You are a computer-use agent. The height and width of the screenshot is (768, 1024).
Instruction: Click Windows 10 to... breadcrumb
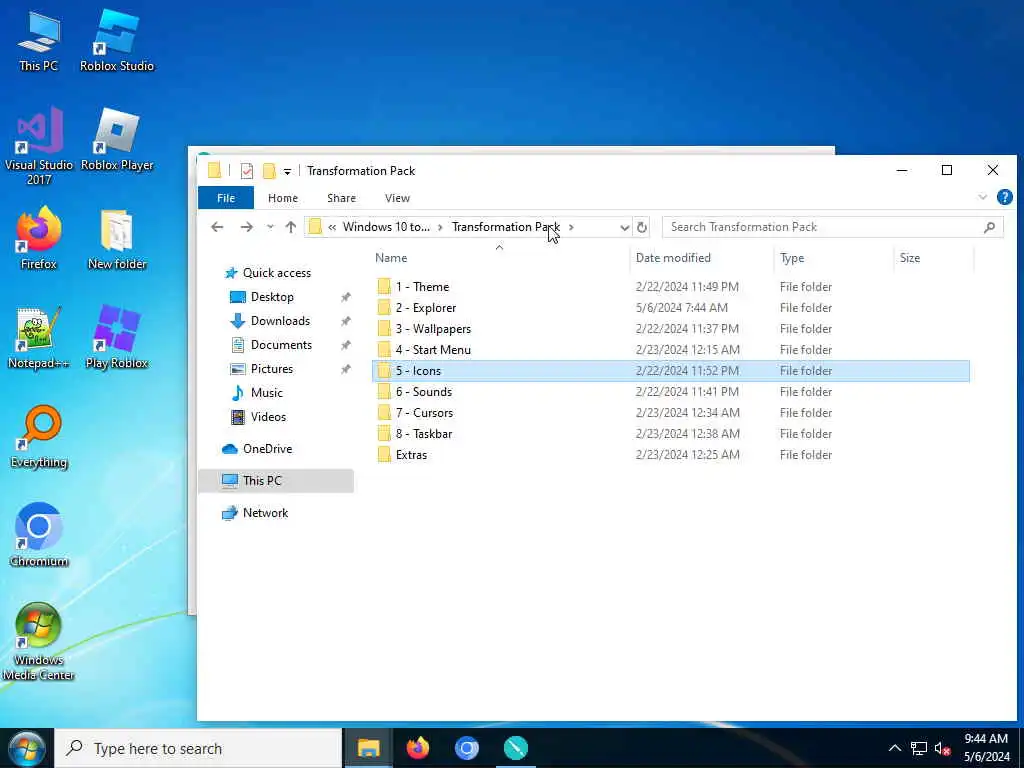click(x=387, y=227)
